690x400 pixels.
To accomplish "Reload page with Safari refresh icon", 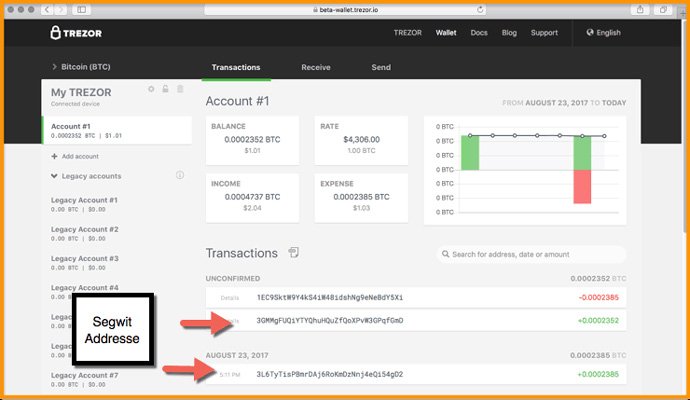I will pyautogui.click(x=480, y=9).
